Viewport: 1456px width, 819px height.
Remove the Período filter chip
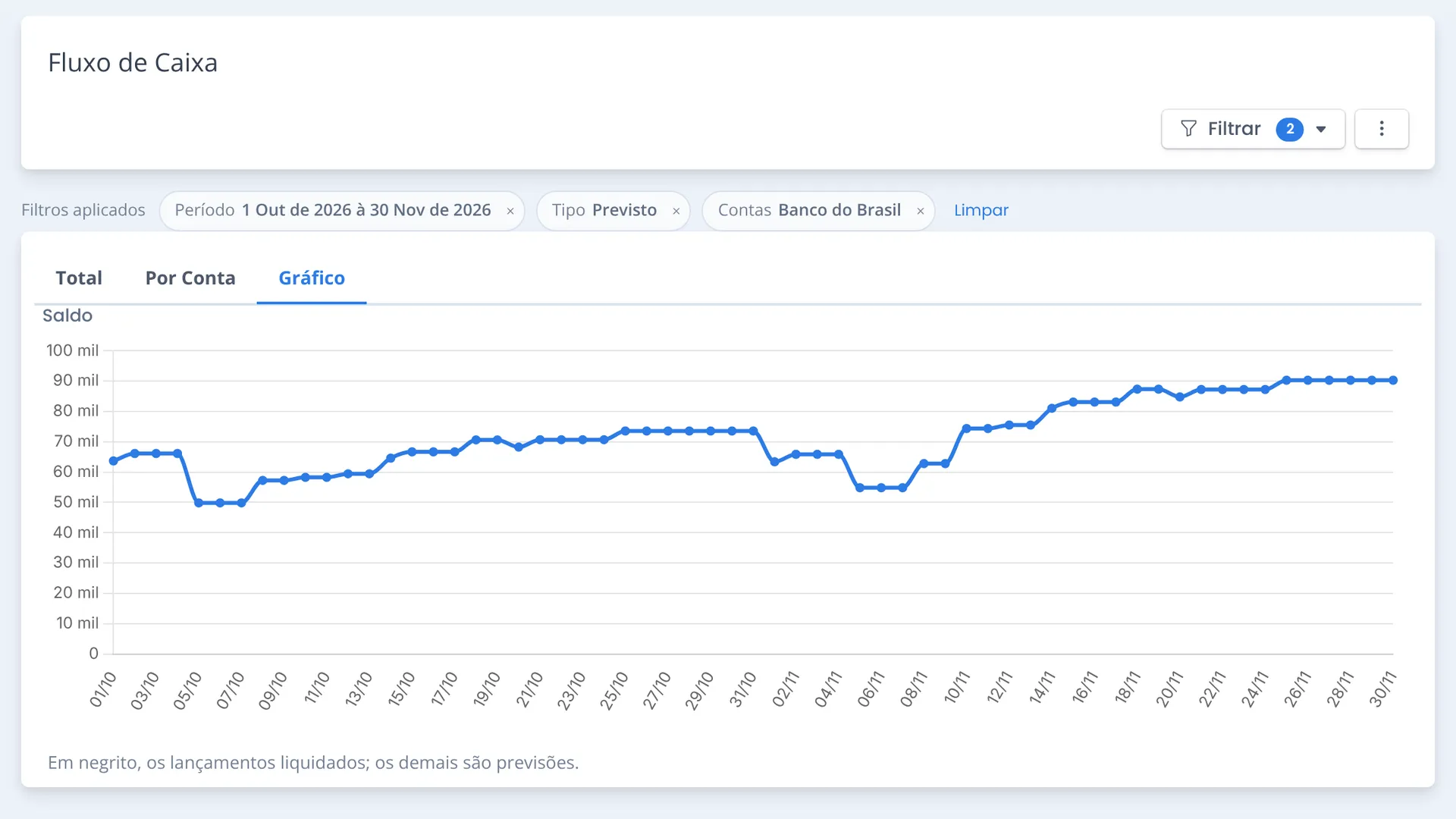point(510,212)
